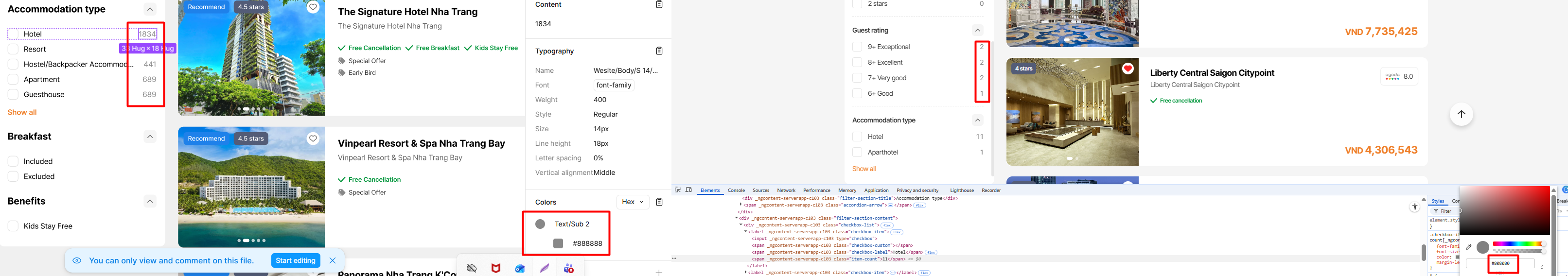Click the DevTools inspect element picker icon
Image resolution: width=1568 pixels, height=276 pixels.
click(x=677, y=190)
